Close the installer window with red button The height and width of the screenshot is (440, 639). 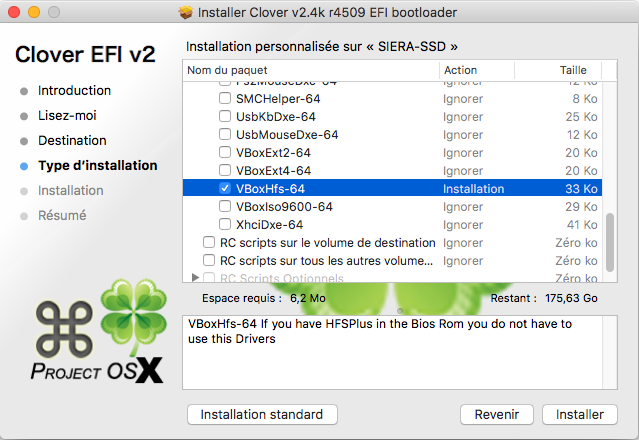[x=14, y=12]
